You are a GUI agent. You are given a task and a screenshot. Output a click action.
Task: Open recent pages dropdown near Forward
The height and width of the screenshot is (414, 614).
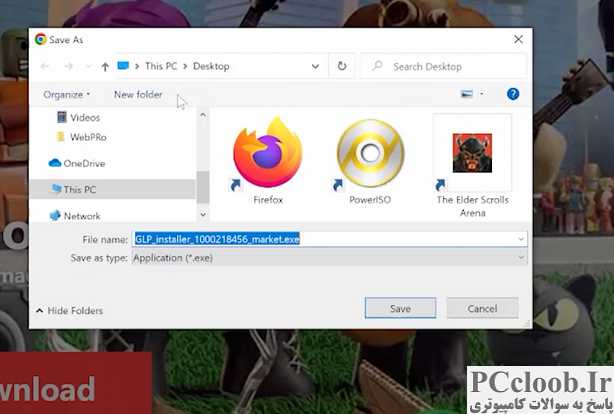pos(88,67)
